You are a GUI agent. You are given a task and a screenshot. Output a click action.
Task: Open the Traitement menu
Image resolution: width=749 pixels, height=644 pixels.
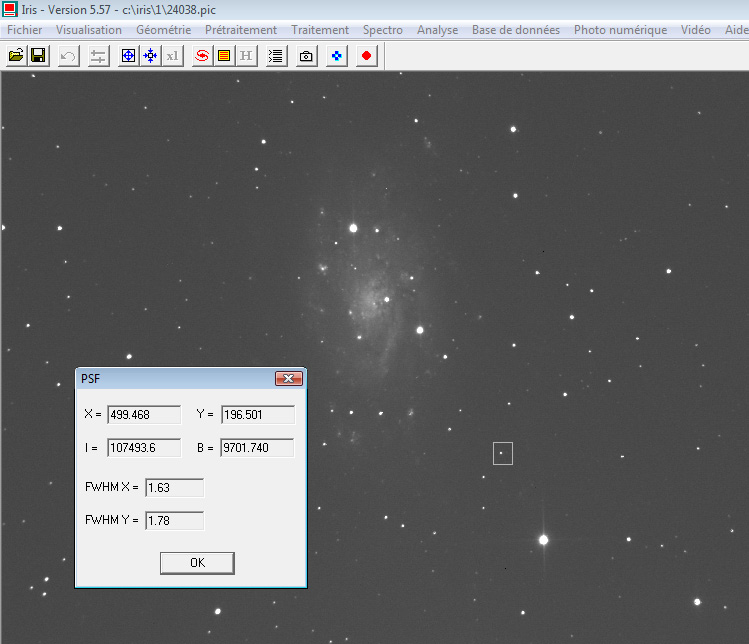(320, 30)
